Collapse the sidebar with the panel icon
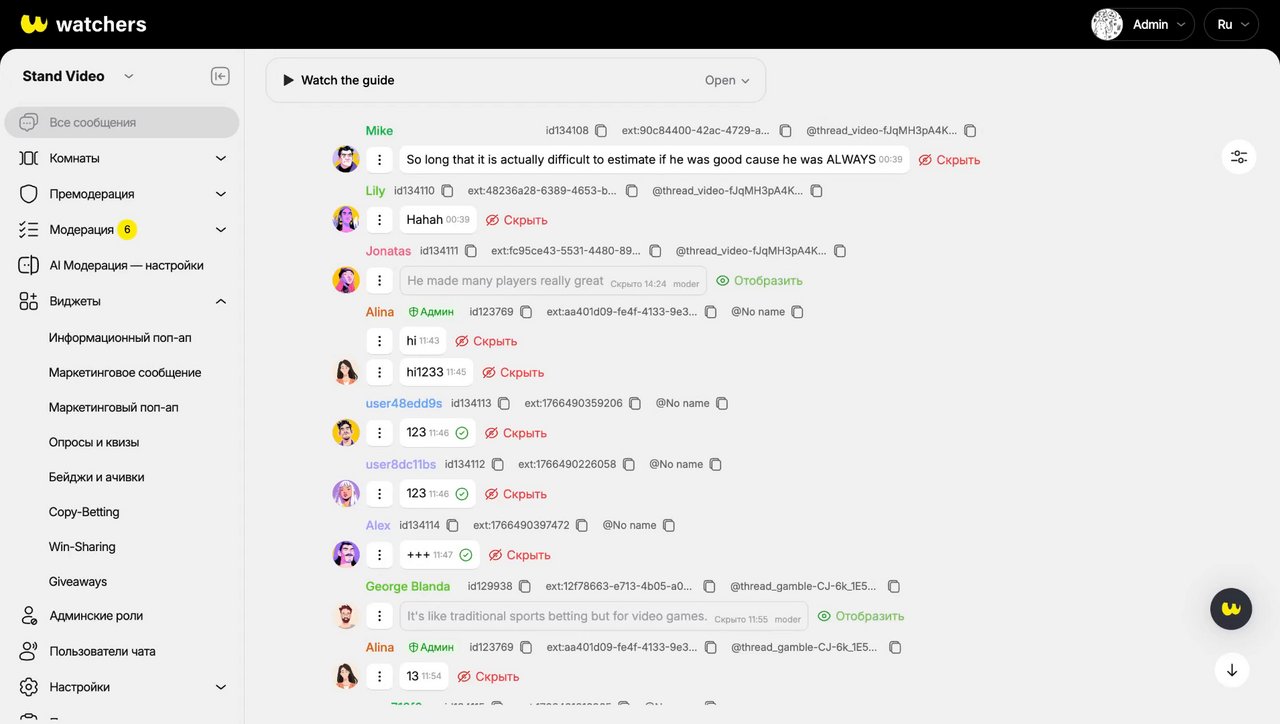This screenshot has height=724, width=1280. coord(220,76)
